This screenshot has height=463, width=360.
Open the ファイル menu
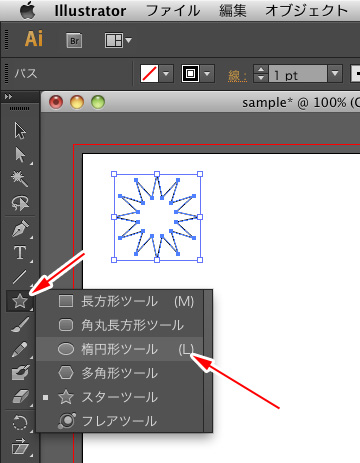[173, 11]
